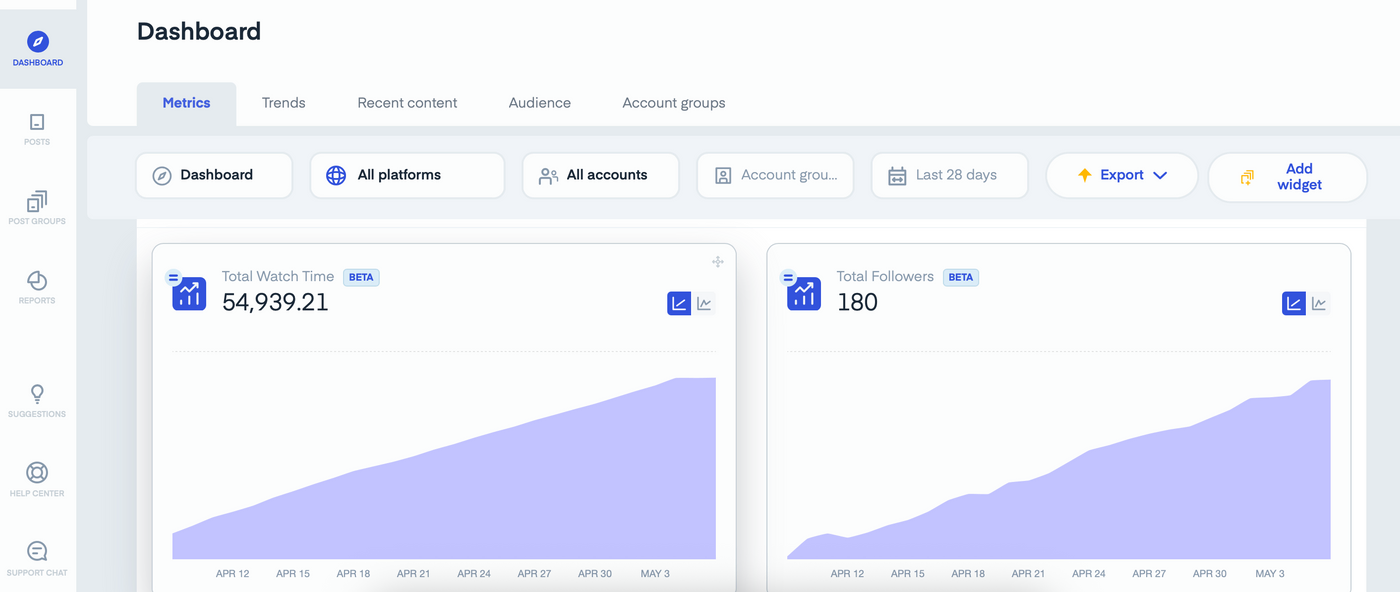
Task: Click the BETA badge on Total Followers
Action: 961,277
